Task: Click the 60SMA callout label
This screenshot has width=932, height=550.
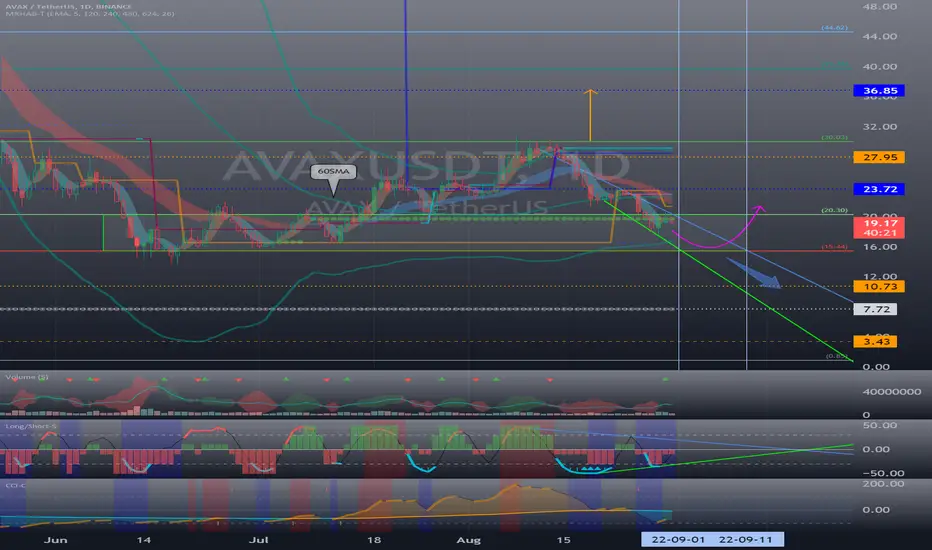Action: 333,171
